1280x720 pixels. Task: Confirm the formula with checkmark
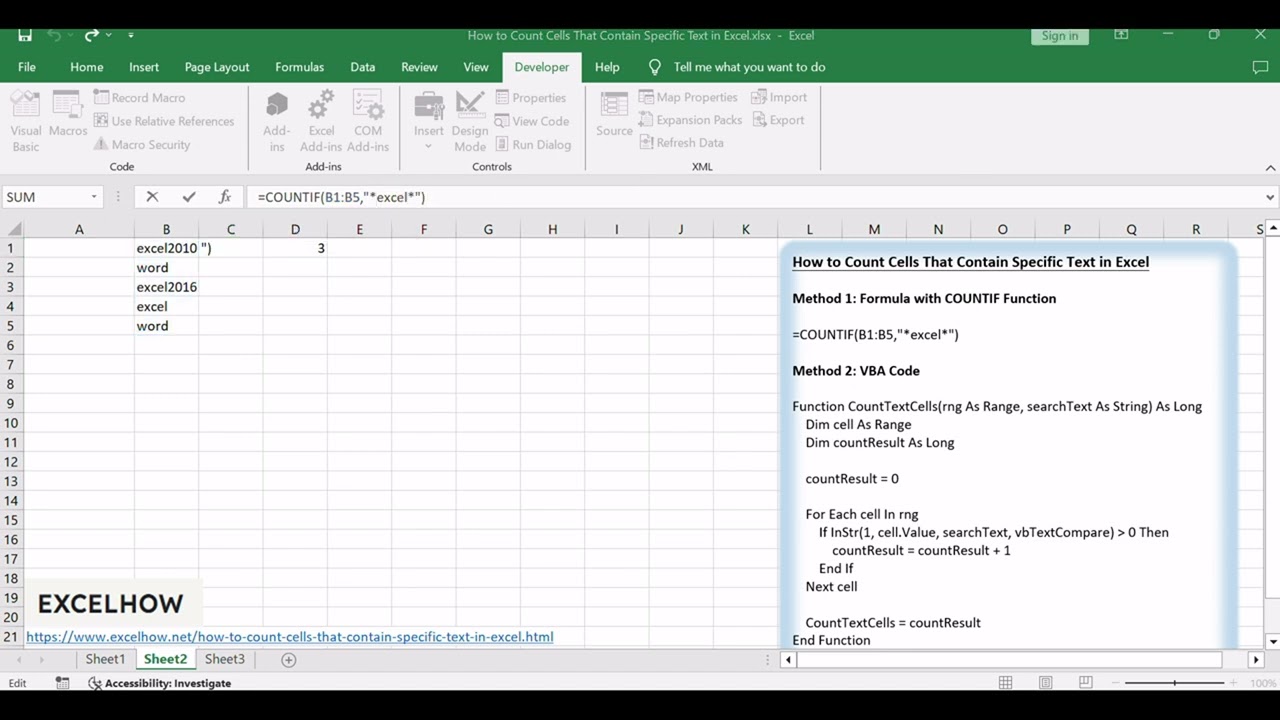(x=189, y=197)
